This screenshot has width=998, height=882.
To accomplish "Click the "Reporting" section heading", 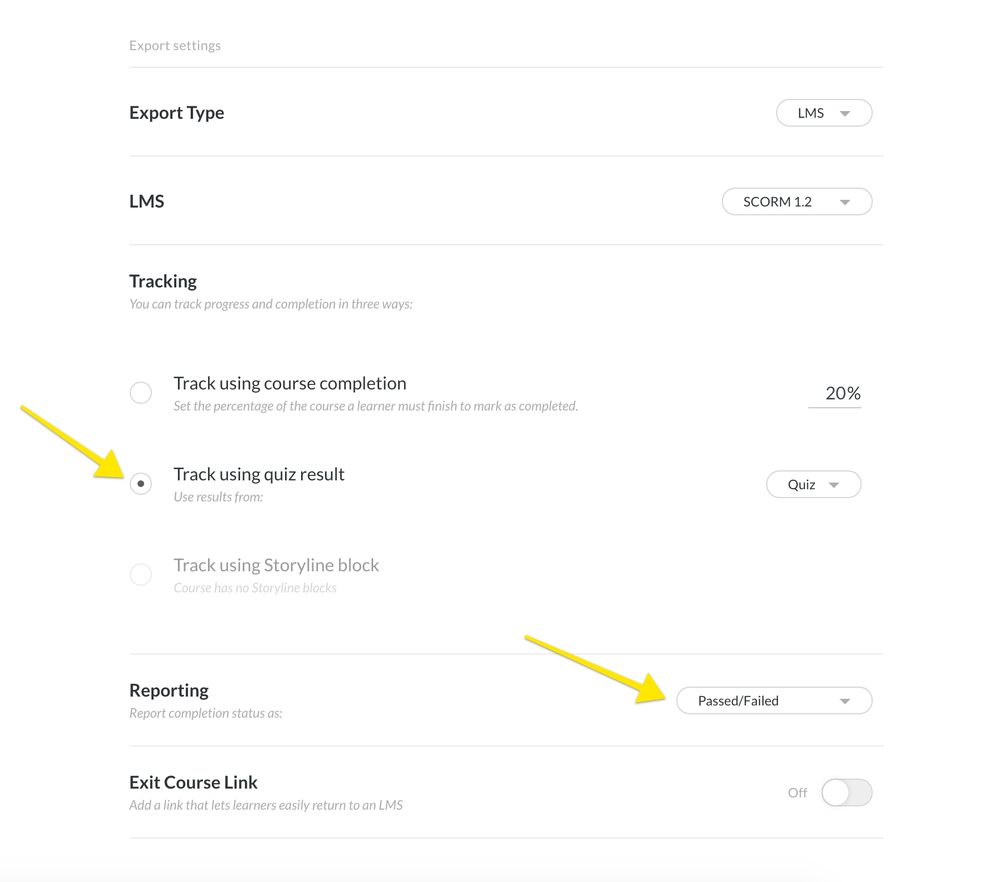I will [169, 690].
